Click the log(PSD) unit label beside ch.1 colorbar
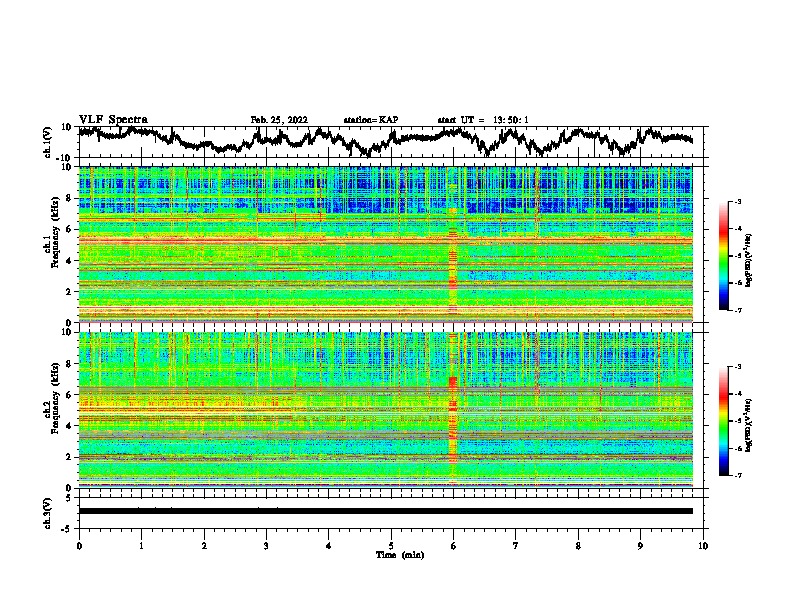This screenshot has height=612, width=792. pyautogui.click(x=748, y=260)
